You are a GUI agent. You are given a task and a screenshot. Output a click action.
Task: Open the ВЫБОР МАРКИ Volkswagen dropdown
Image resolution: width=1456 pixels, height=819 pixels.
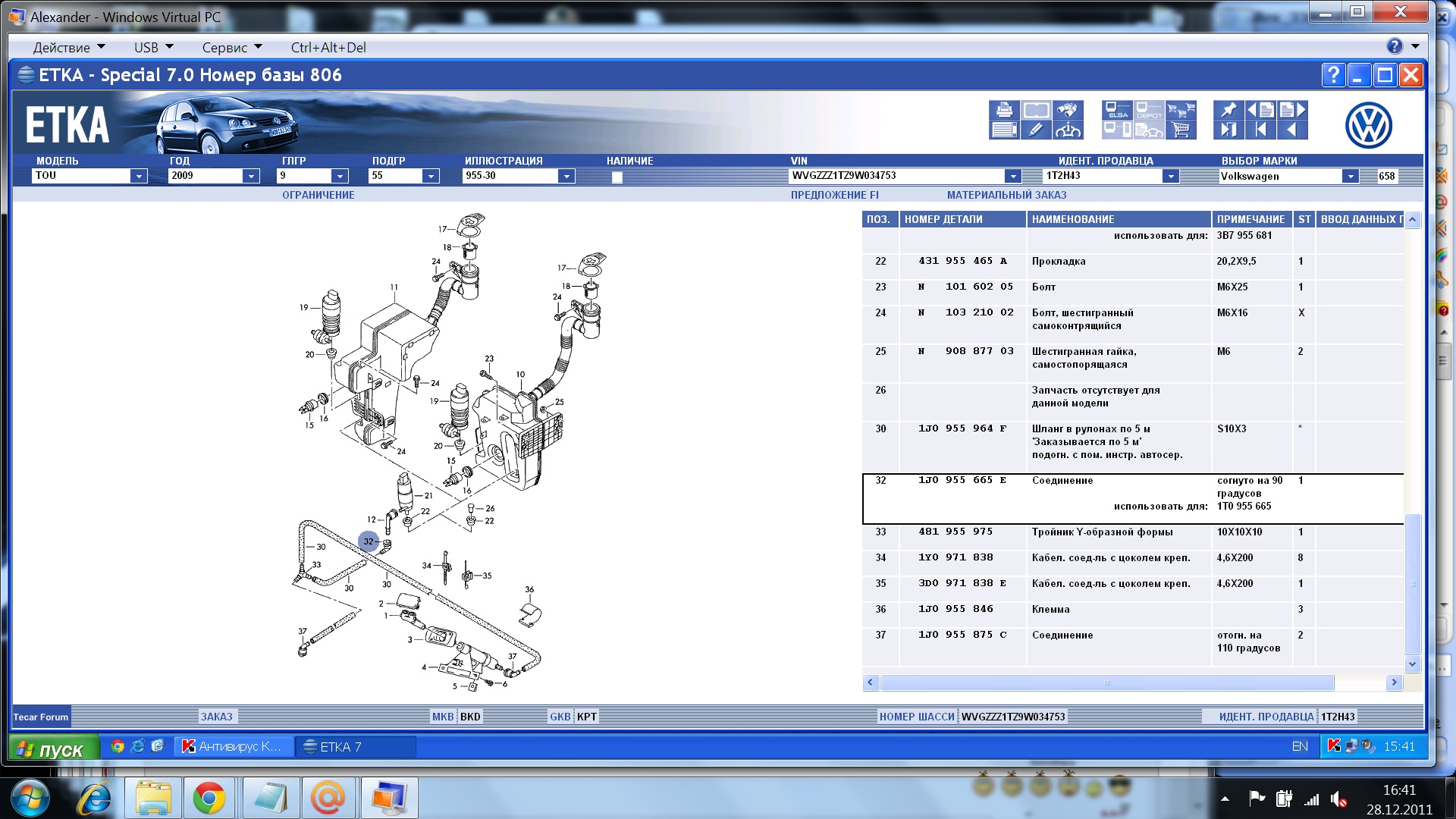[1350, 176]
